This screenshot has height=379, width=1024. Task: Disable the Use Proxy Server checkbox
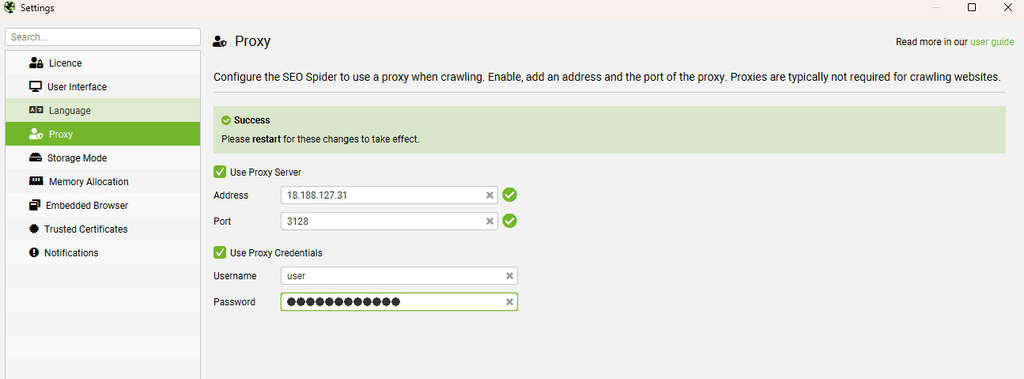point(220,172)
